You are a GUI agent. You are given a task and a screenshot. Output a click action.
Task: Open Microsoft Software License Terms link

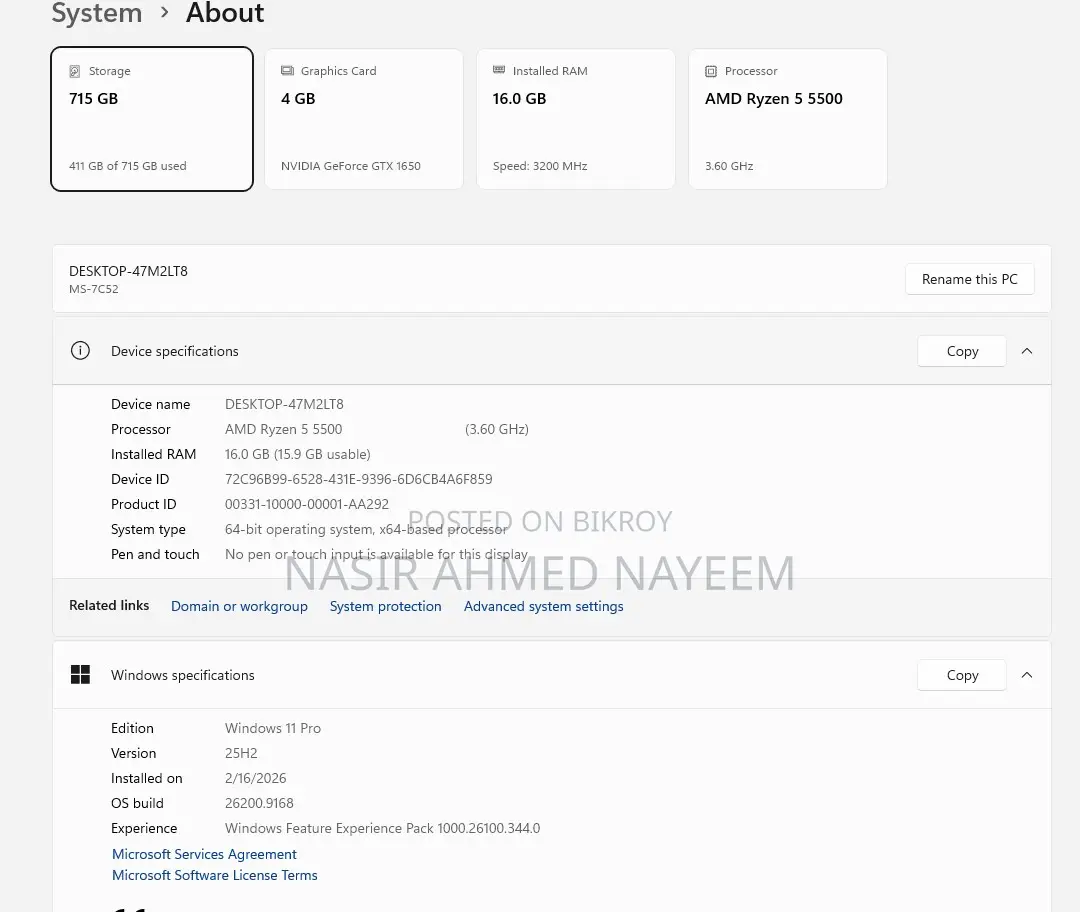pos(215,875)
